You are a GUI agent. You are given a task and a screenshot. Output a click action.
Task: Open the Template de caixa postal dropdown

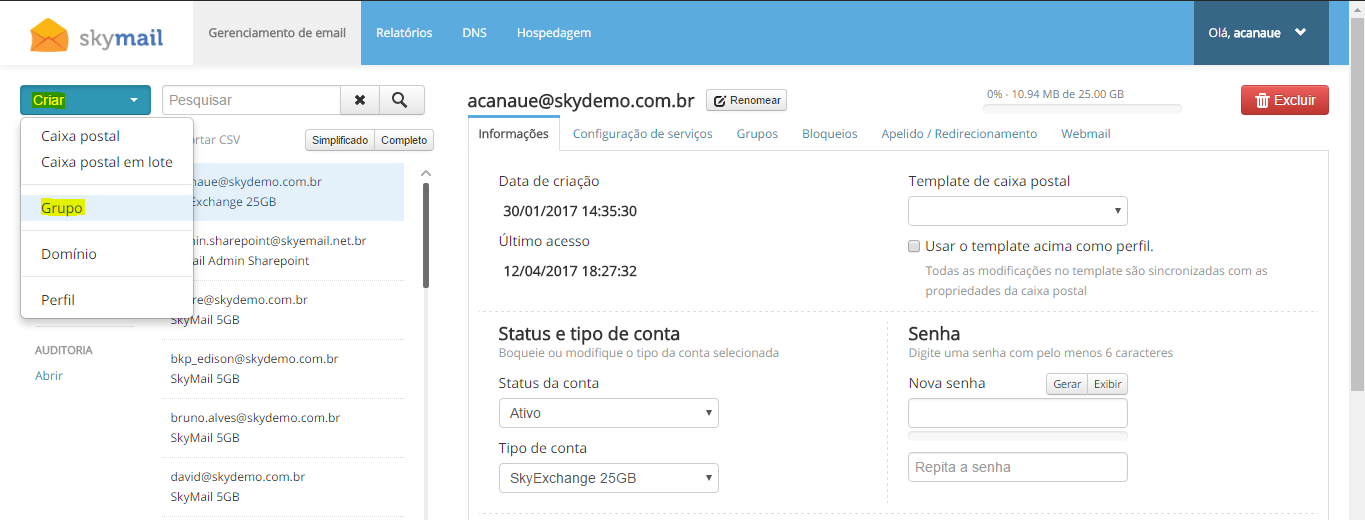(1017, 211)
